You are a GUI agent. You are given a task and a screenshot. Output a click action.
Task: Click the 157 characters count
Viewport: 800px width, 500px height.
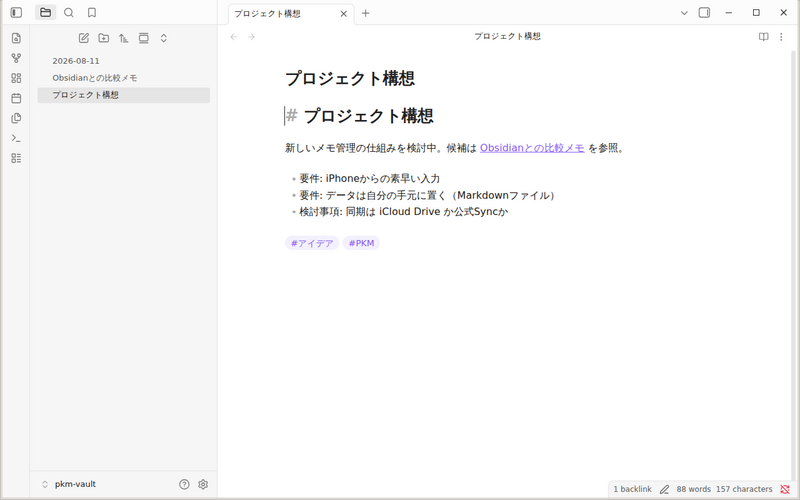744,489
